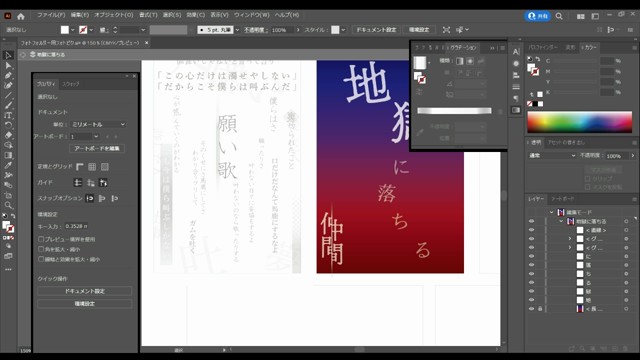Pick a color from the CMYK spectrum bar
The image size is (640, 360).
[x=580, y=122]
